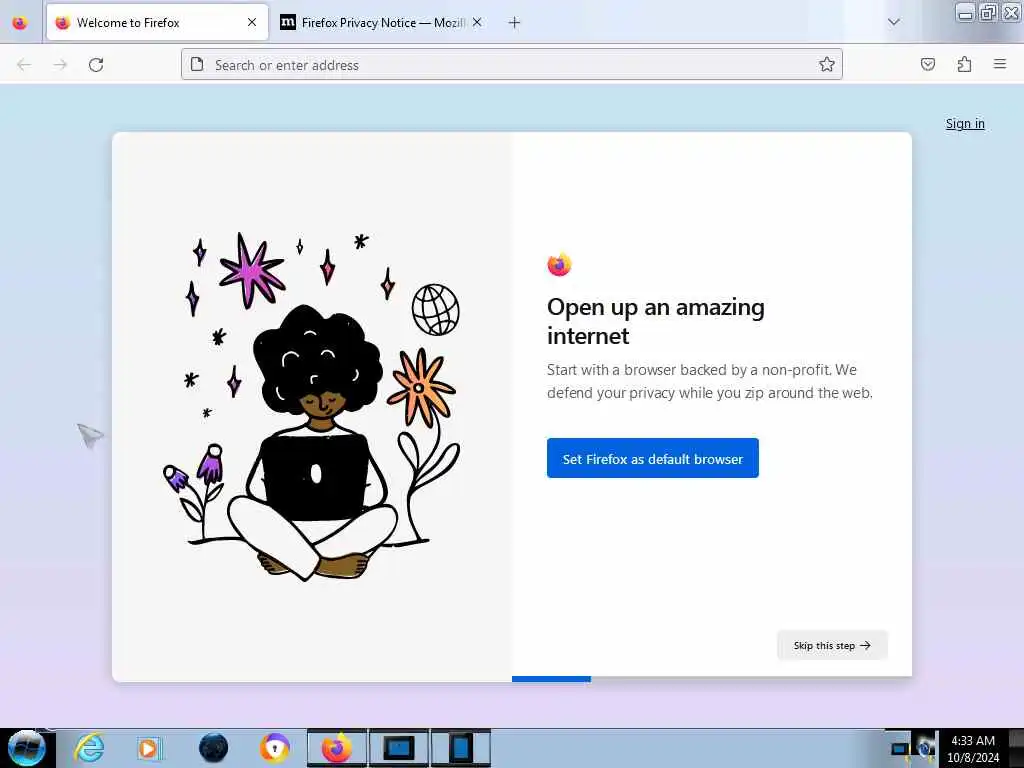Launch Internet Explorer from the taskbar
Screen dimensions: 1024x768
89,748
